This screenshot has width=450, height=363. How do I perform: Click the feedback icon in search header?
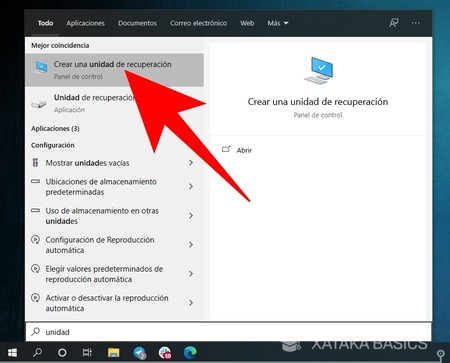394,23
